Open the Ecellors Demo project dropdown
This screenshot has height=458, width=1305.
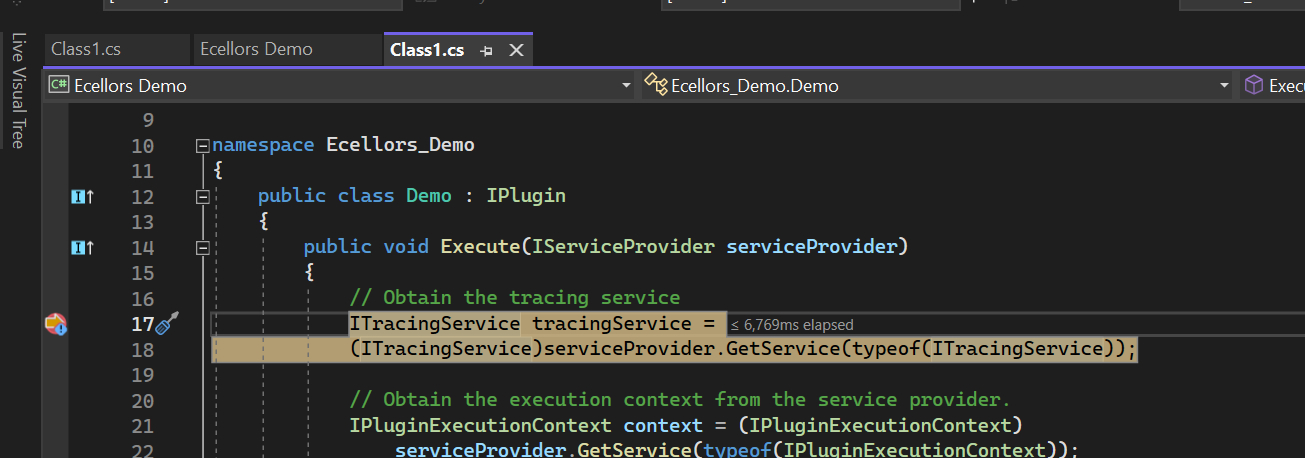tap(626, 86)
